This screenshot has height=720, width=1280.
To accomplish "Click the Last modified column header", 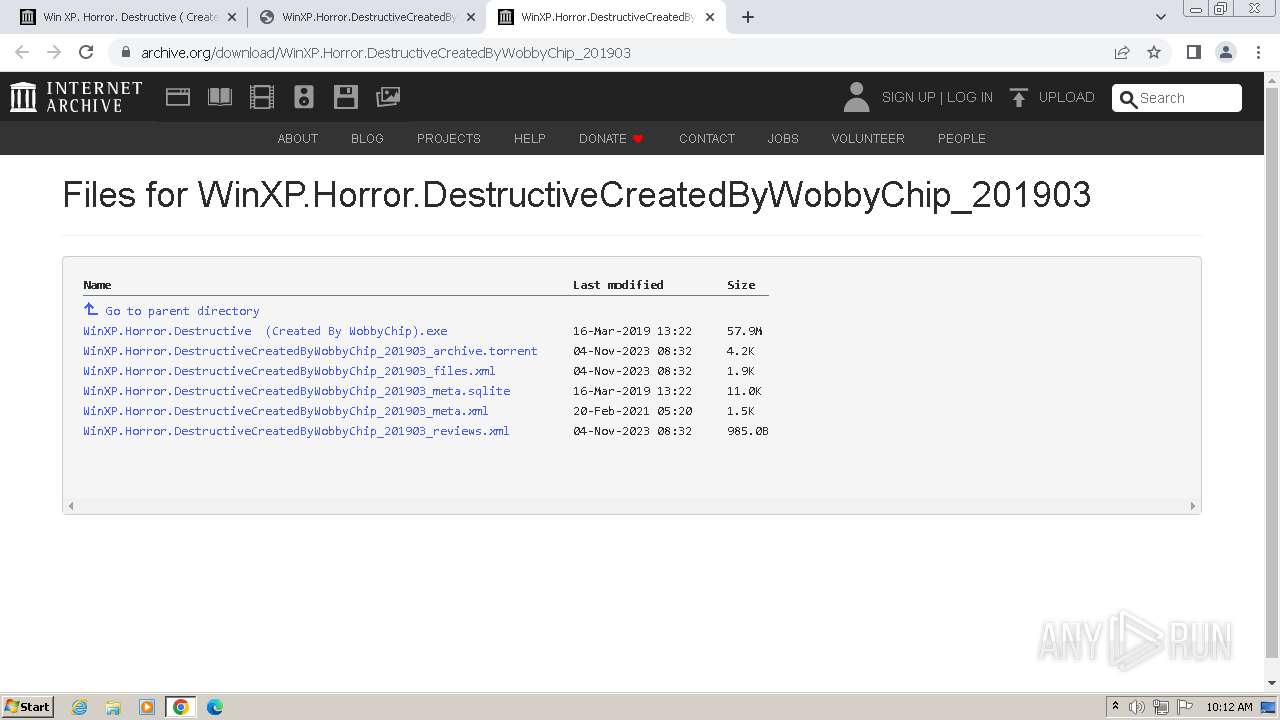I will [618, 285].
